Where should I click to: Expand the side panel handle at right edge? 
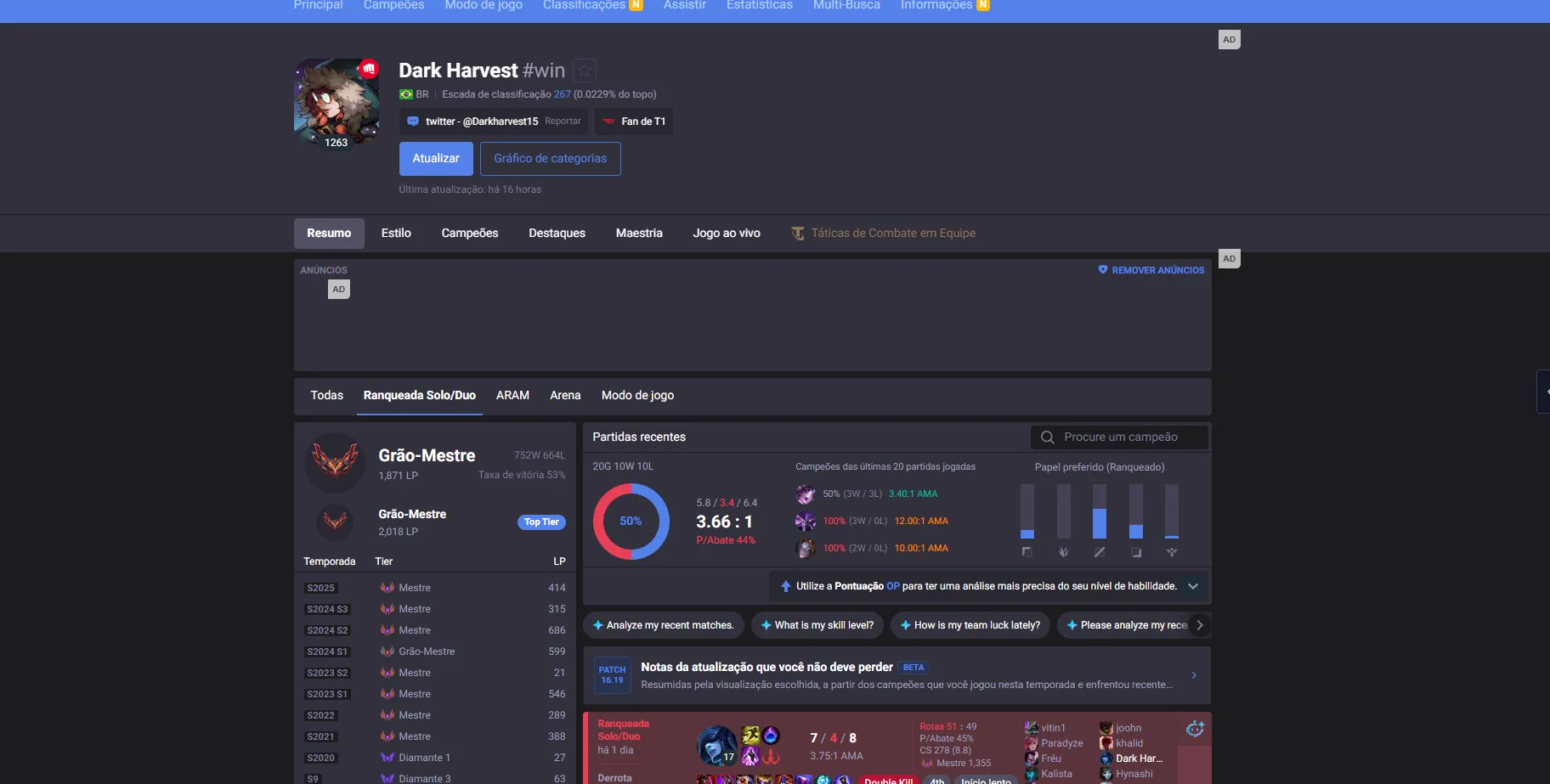pos(1543,392)
